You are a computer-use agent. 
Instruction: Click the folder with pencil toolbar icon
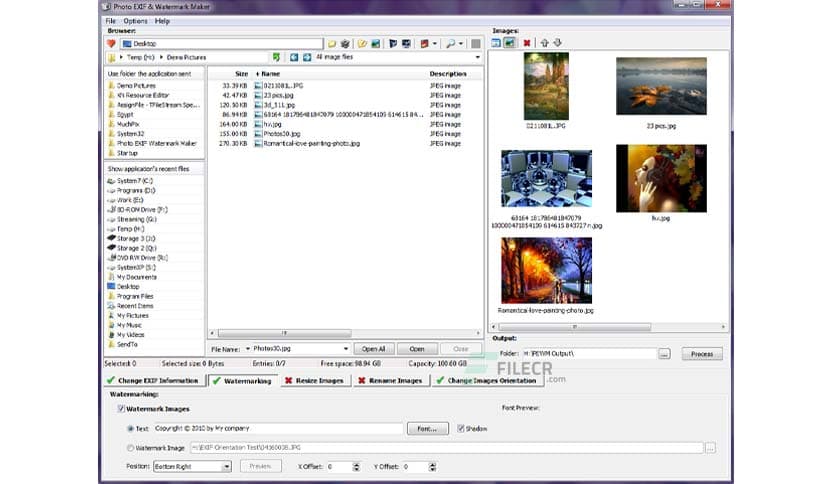[x=362, y=44]
